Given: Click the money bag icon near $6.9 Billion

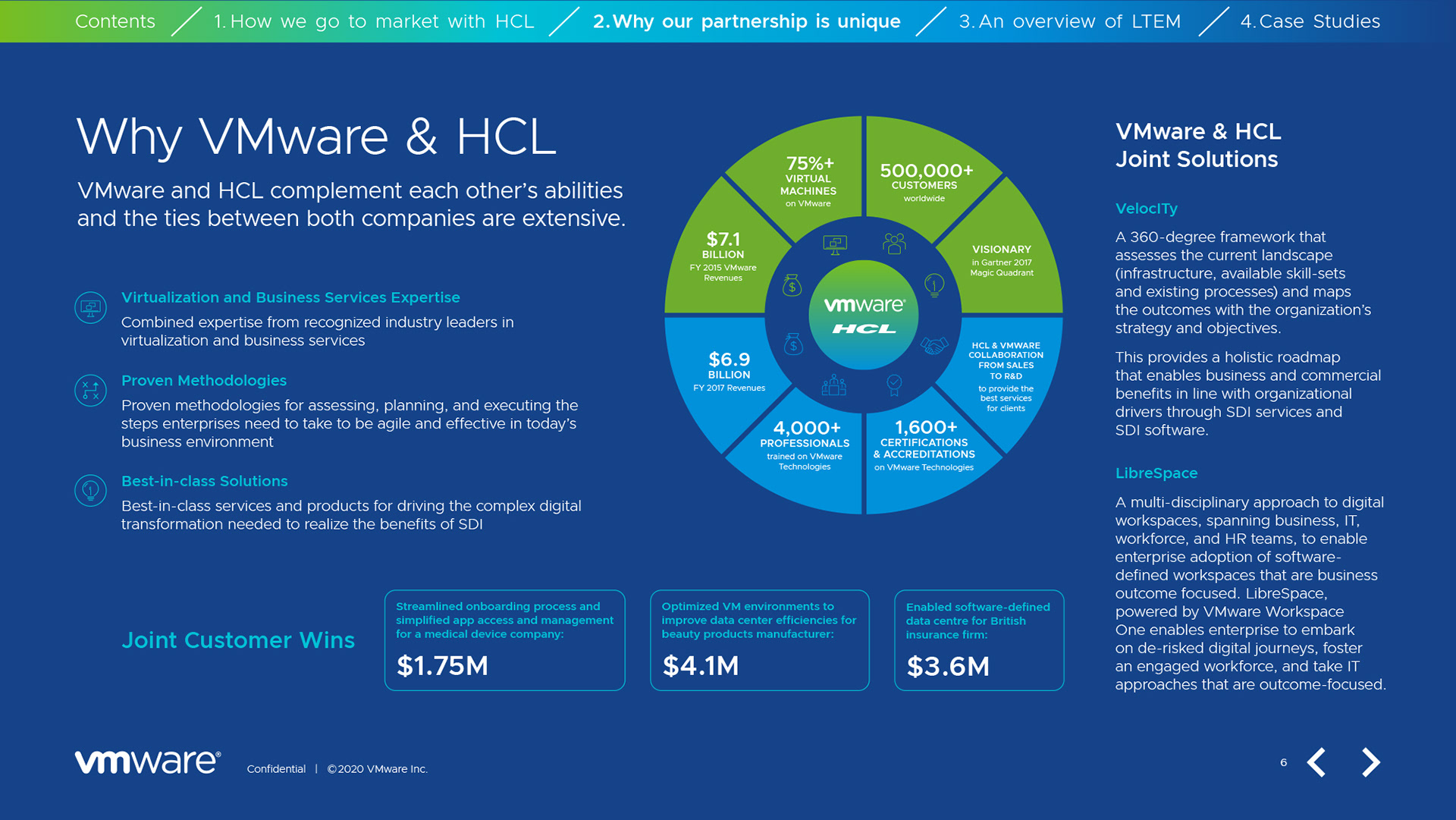Looking at the screenshot, I should pos(793,344).
